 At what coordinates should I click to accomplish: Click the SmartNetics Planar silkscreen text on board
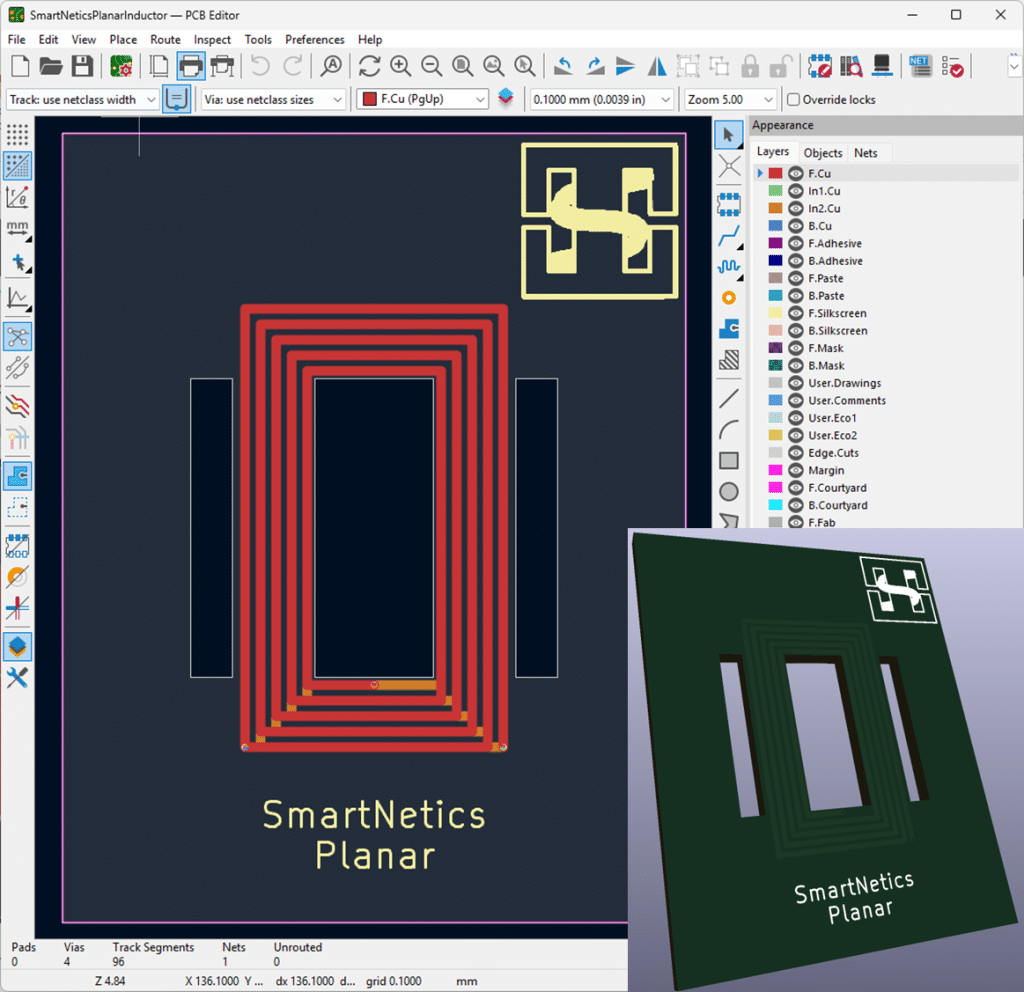point(374,835)
